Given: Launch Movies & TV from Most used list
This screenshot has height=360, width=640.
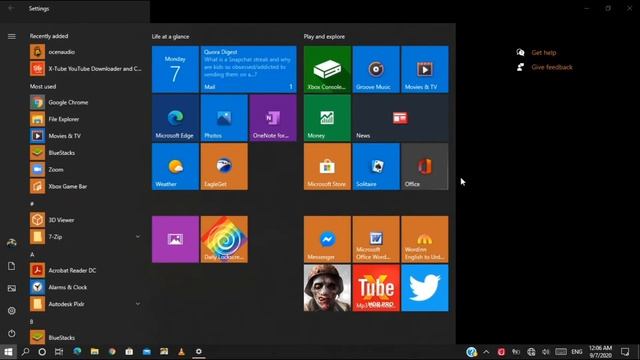Looking at the screenshot, I should pos(86,136).
